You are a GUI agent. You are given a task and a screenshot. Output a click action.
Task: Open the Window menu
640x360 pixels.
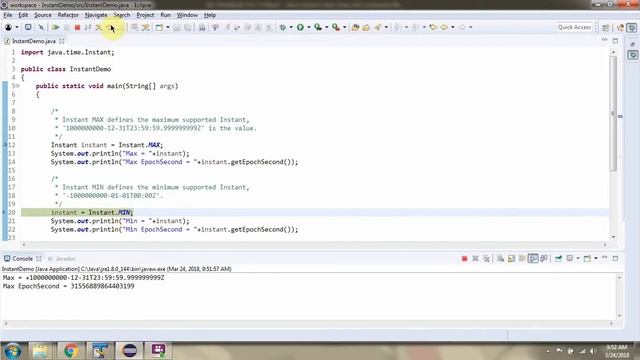(x=187, y=15)
